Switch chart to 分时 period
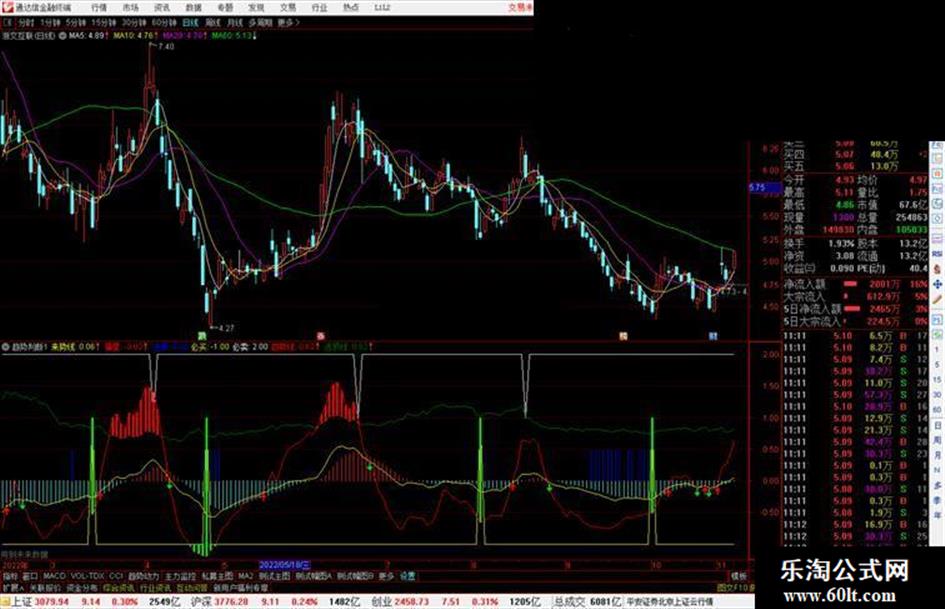The image size is (945, 609). [25, 23]
